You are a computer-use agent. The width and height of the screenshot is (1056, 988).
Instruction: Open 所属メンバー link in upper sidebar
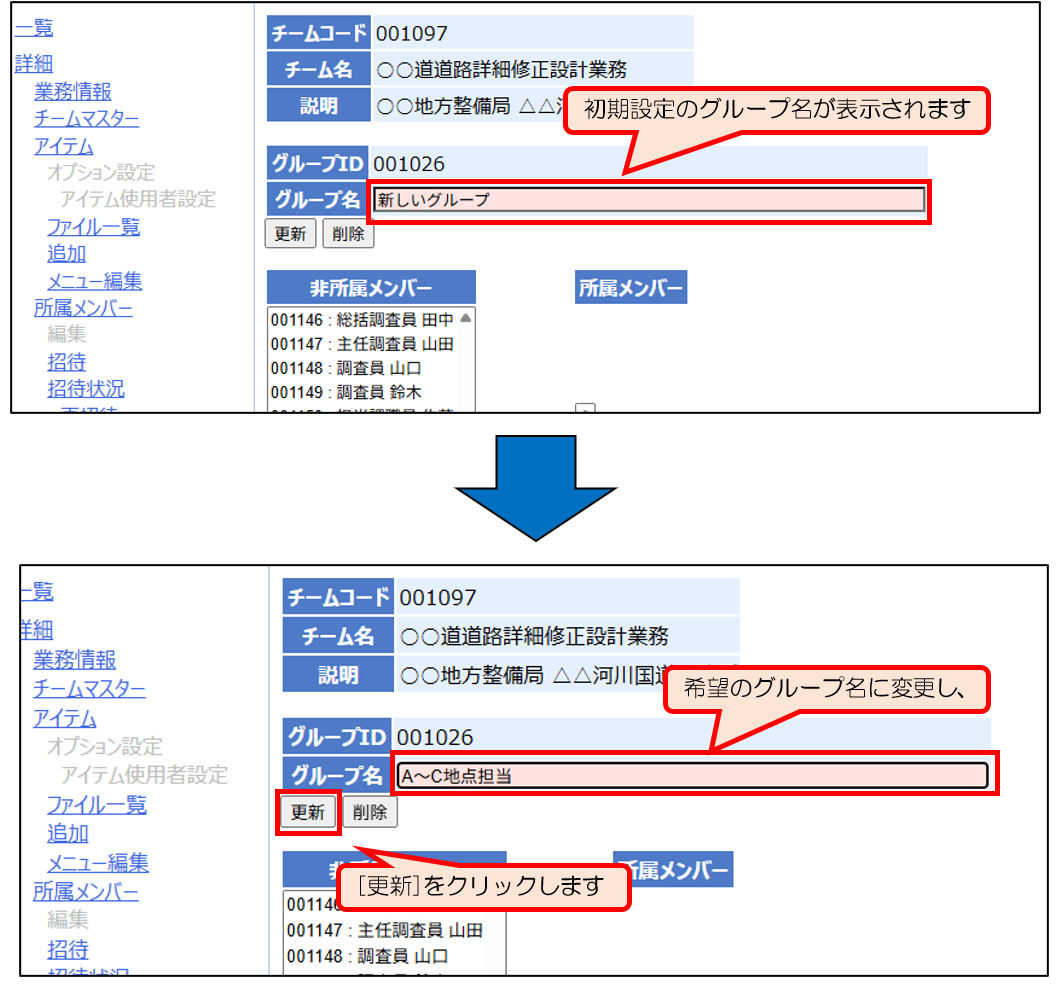pos(83,308)
